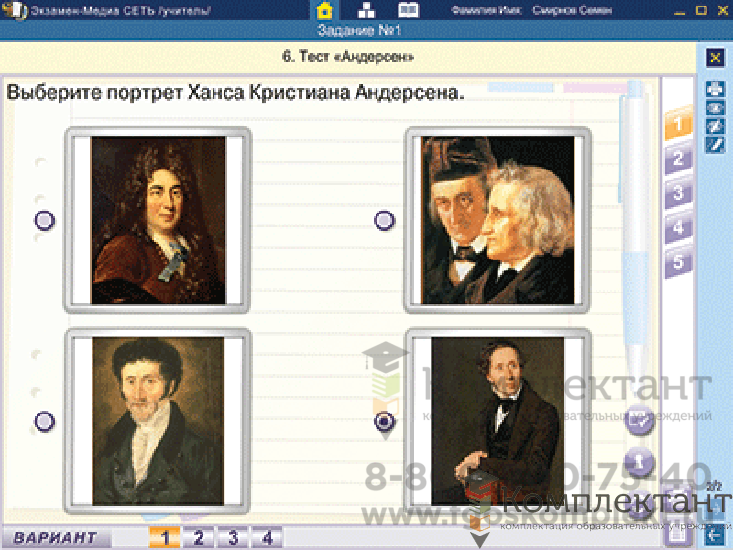Switch to variant 4 at bottom

[x=266, y=538]
